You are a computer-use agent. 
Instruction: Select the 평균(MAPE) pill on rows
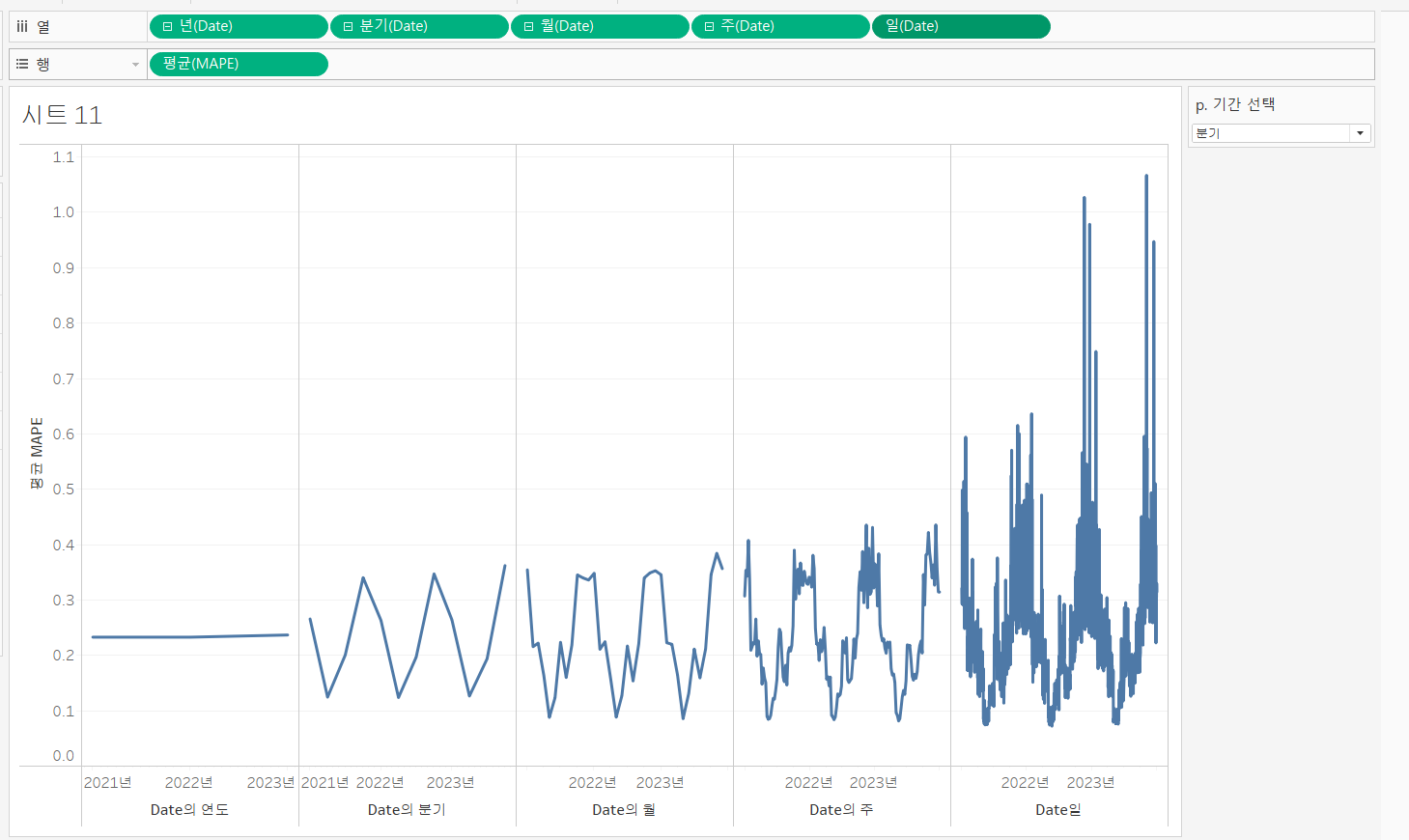click(x=239, y=64)
